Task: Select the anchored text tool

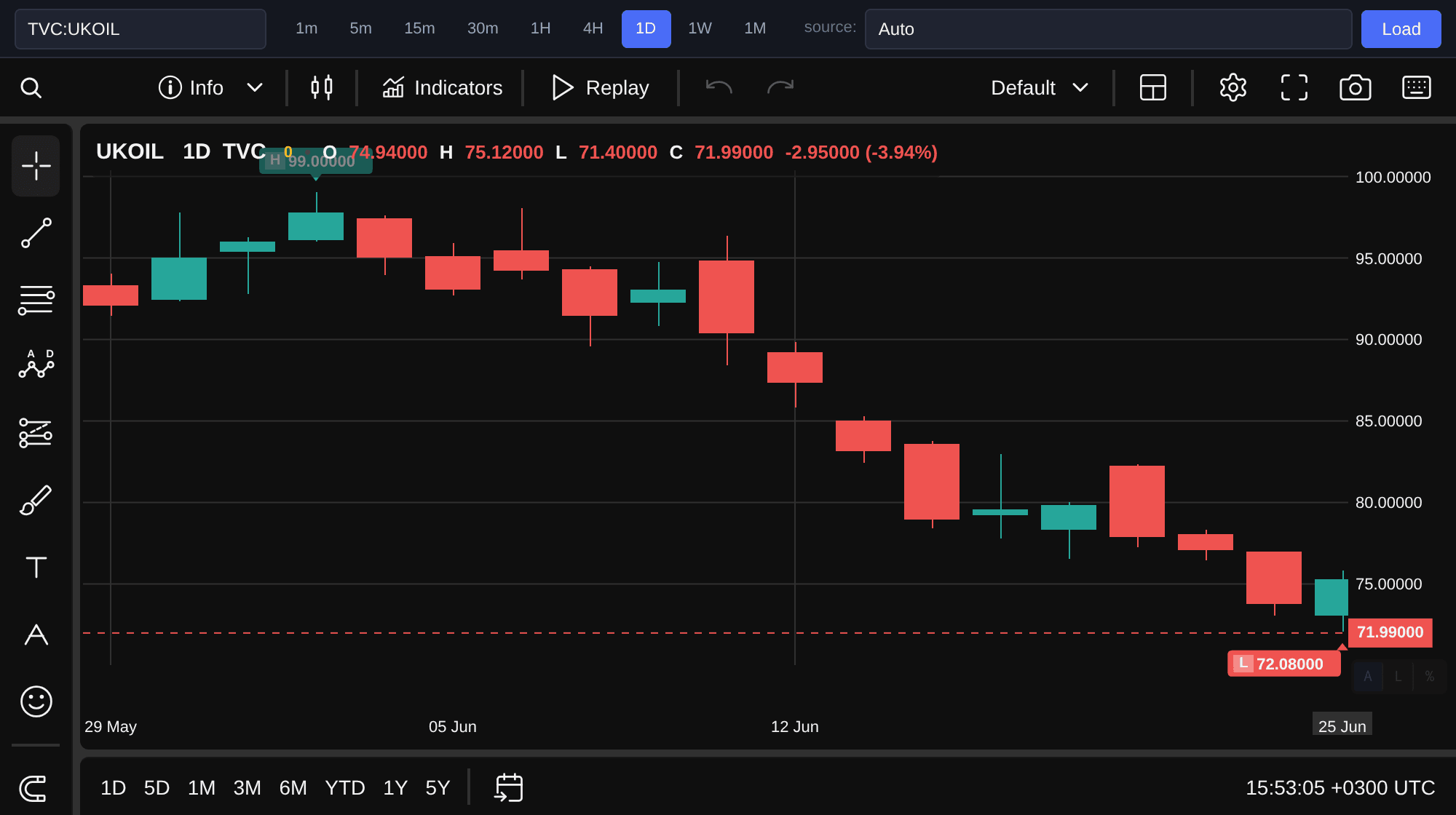Action: tap(36, 635)
